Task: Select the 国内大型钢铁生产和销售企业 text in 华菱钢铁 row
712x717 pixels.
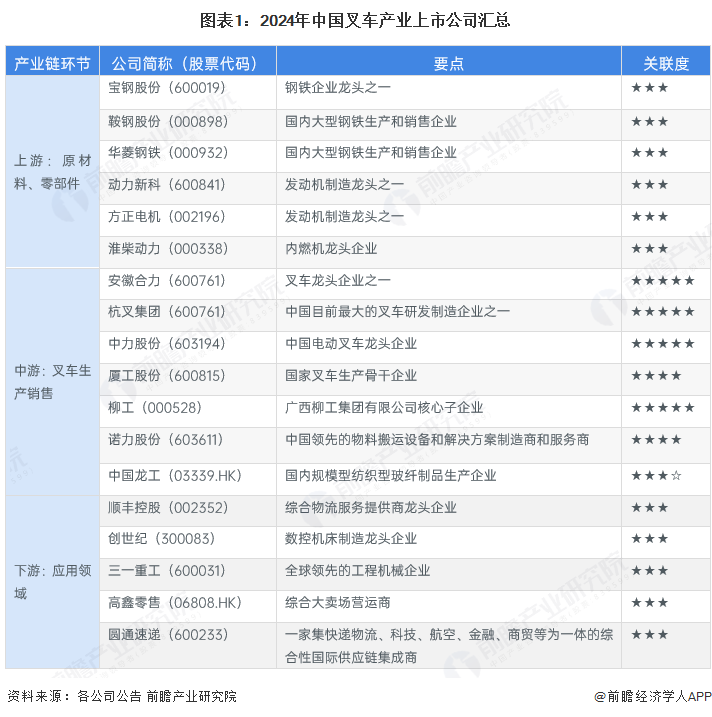Action: click(371, 152)
